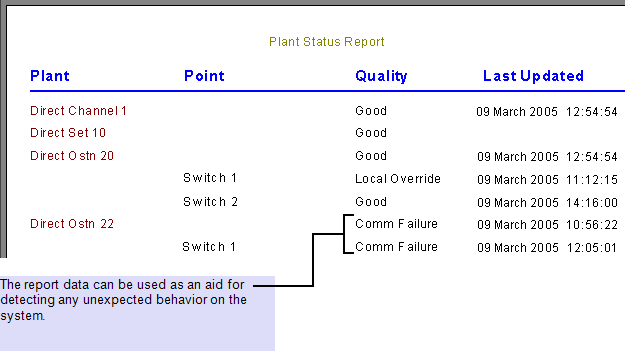Click Comm Failure for Direct Ostn 22
Viewport: 625px width, 361px height.
pos(396,224)
